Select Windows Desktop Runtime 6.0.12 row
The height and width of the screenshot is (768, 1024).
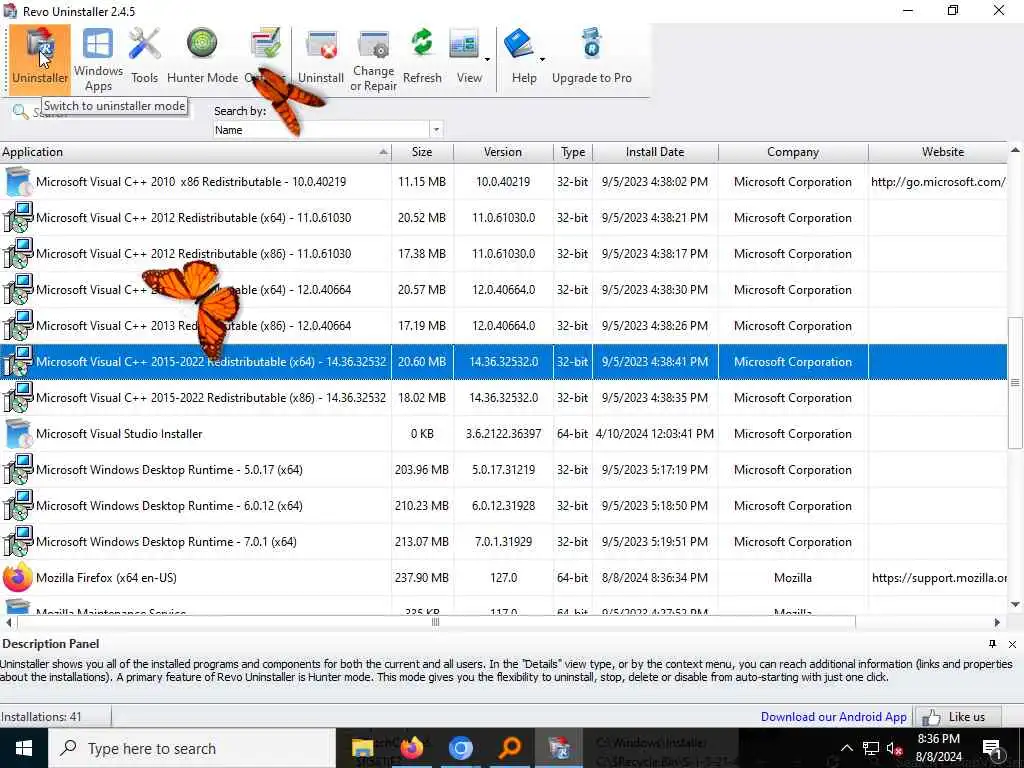click(504, 505)
